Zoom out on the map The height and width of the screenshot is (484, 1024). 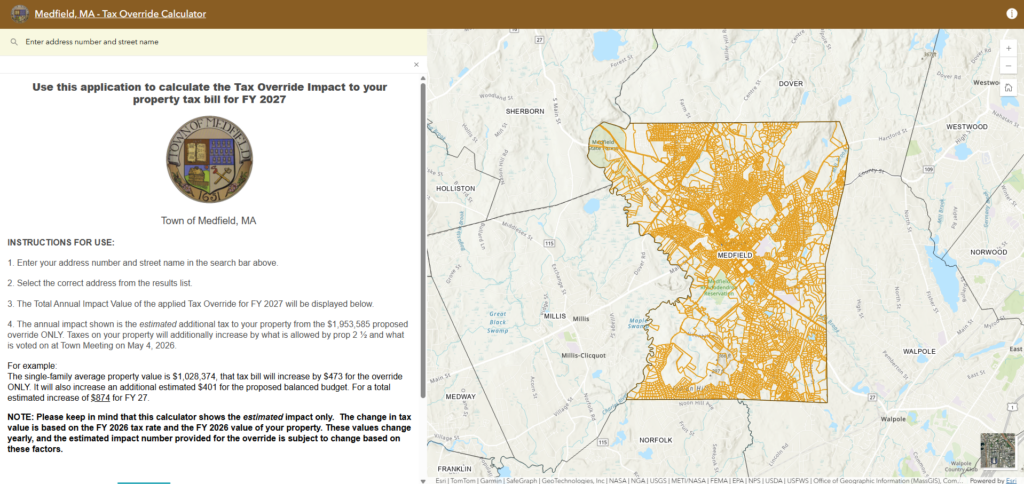1009,66
